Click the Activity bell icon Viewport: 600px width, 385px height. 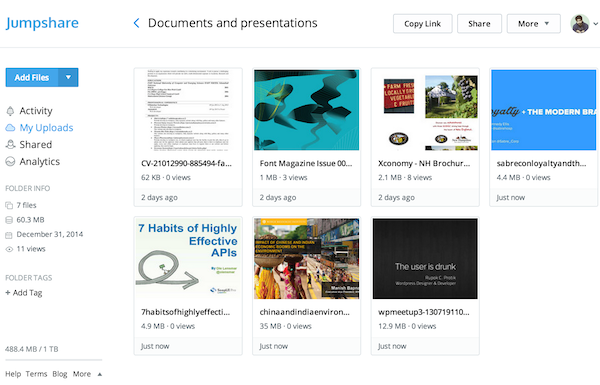point(10,111)
